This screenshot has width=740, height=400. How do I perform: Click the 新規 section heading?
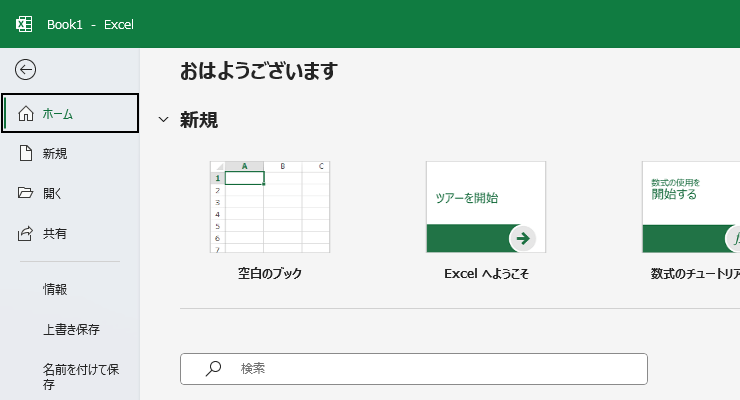(x=199, y=120)
